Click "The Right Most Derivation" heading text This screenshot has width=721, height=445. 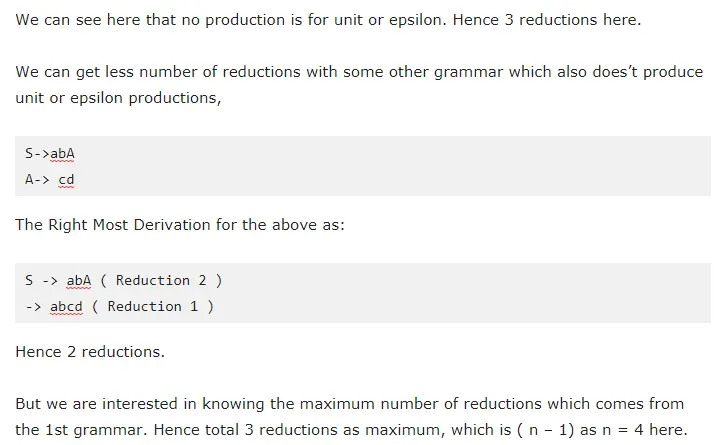[112, 224]
